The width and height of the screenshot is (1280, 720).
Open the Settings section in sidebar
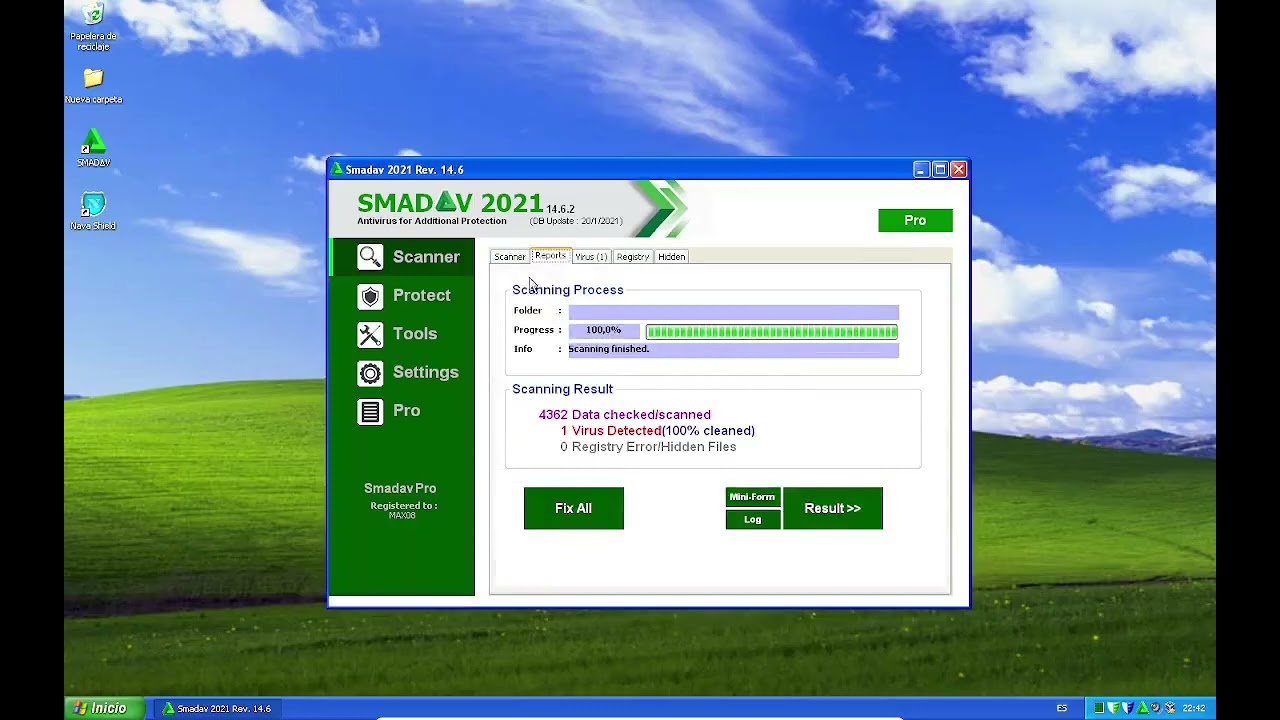pos(408,372)
